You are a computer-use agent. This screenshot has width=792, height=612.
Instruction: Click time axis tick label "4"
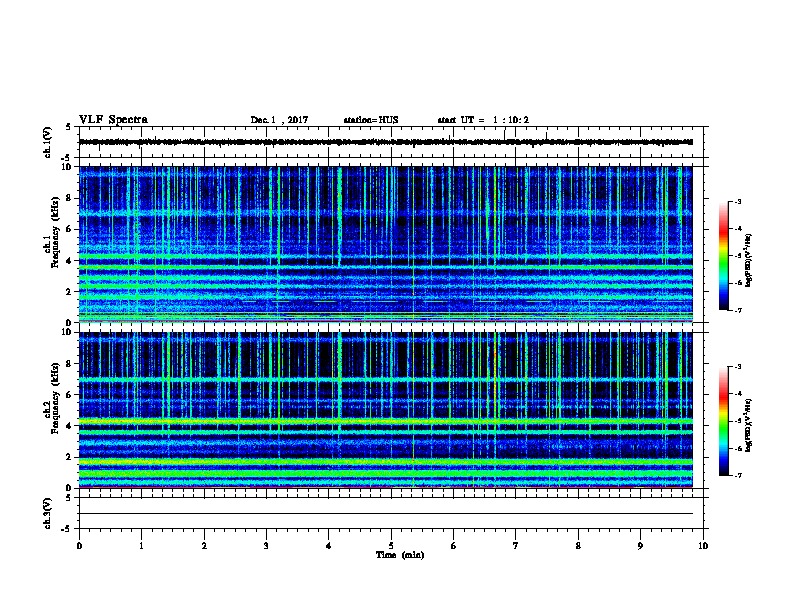click(x=329, y=546)
